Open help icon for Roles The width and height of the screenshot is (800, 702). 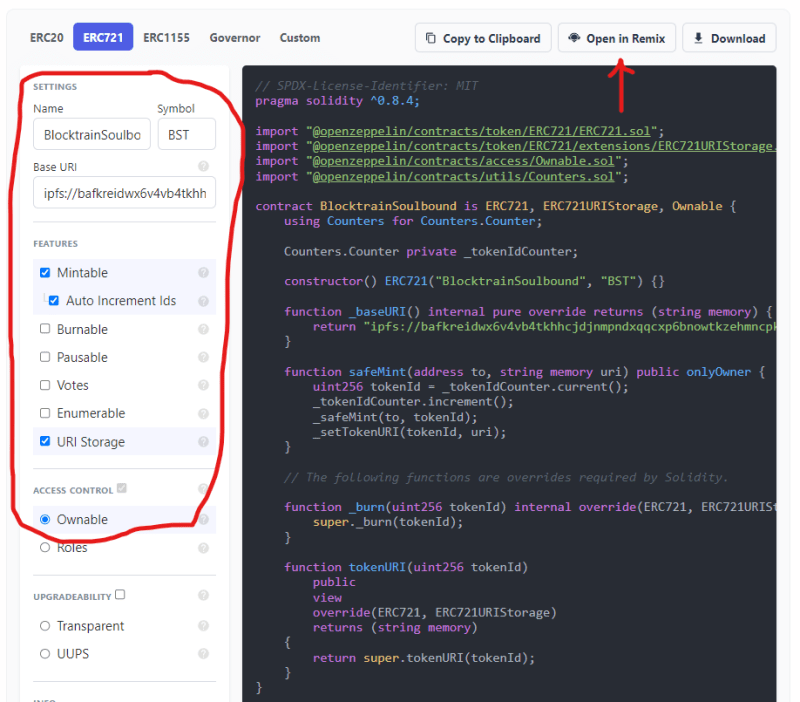(203, 548)
